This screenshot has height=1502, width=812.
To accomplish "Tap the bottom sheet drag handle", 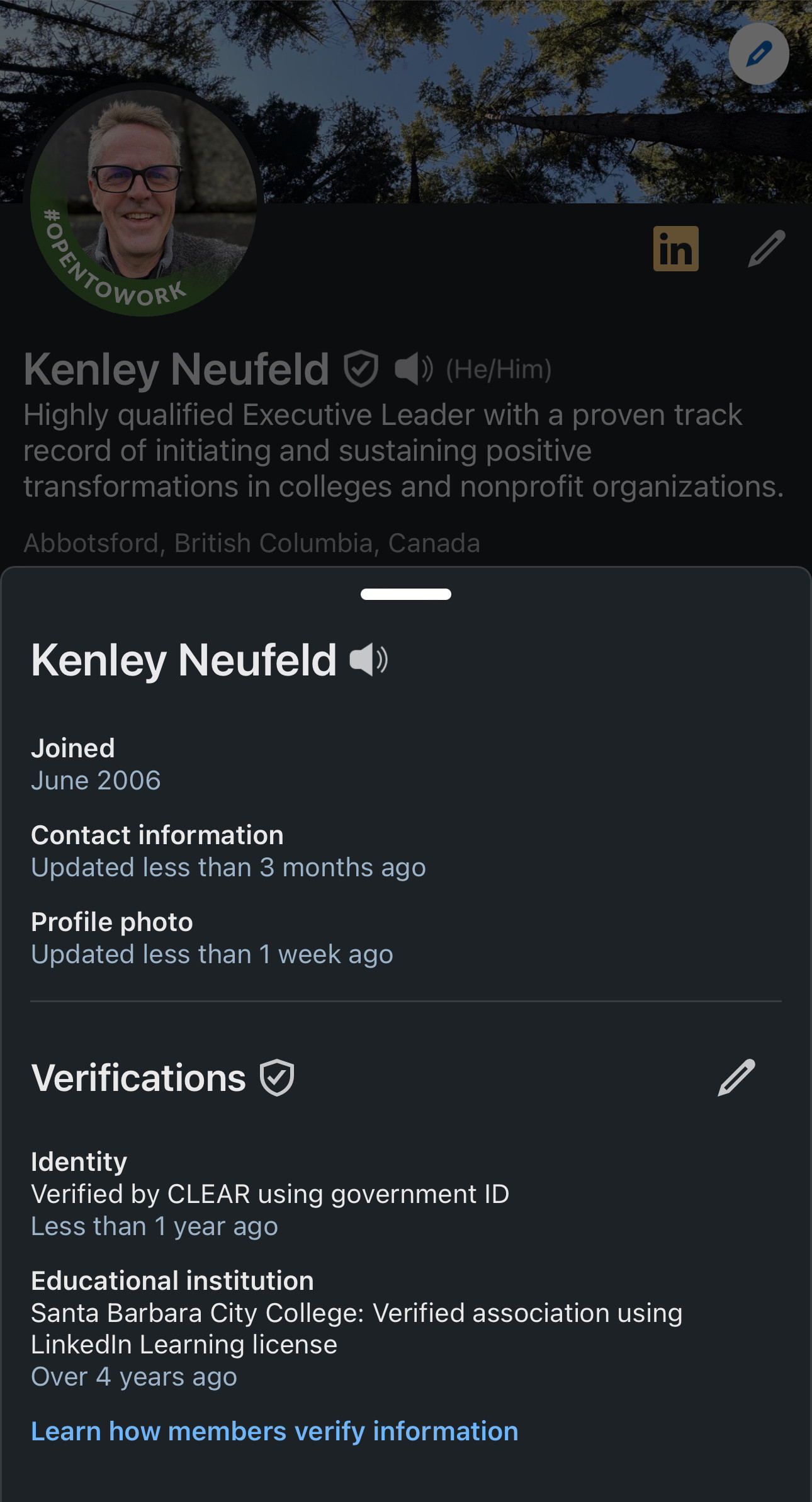I will 405,594.
